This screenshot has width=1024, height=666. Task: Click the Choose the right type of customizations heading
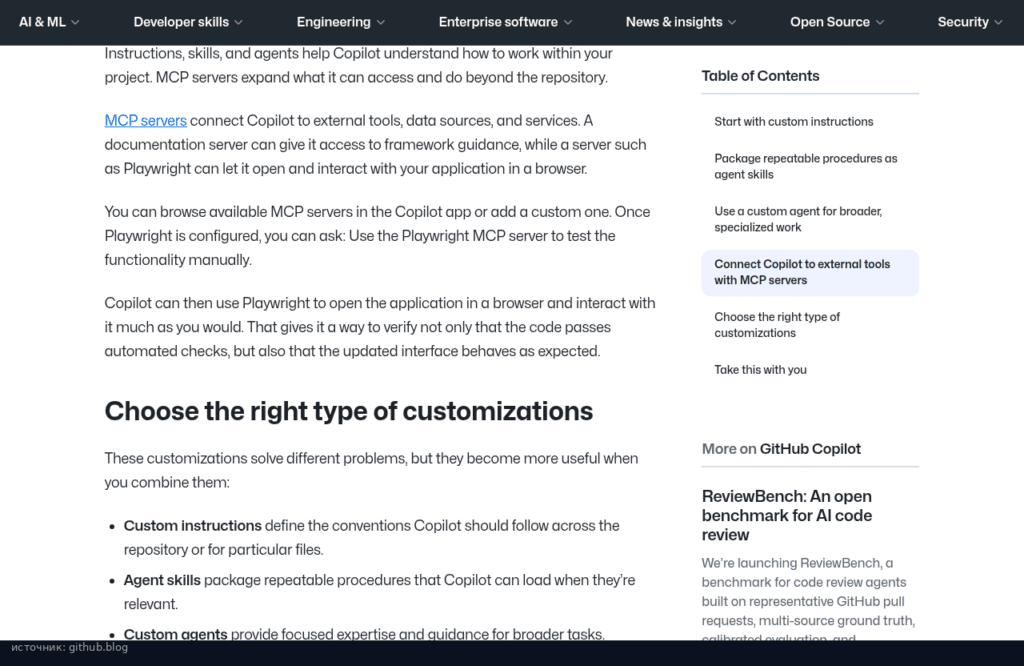click(x=349, y=411)
